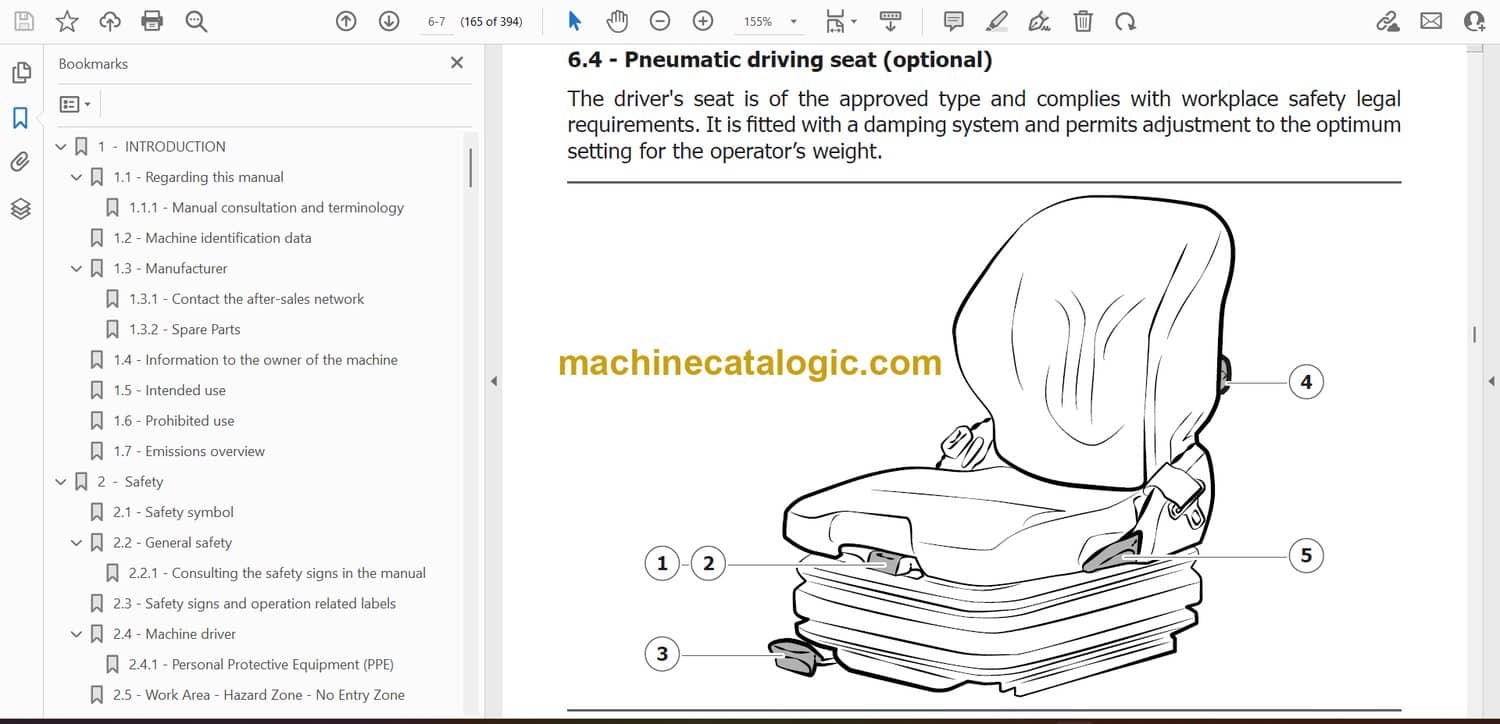Rotate the page view
Image resolution: width=1500 pixels, height=724 pixels.
1126,21
